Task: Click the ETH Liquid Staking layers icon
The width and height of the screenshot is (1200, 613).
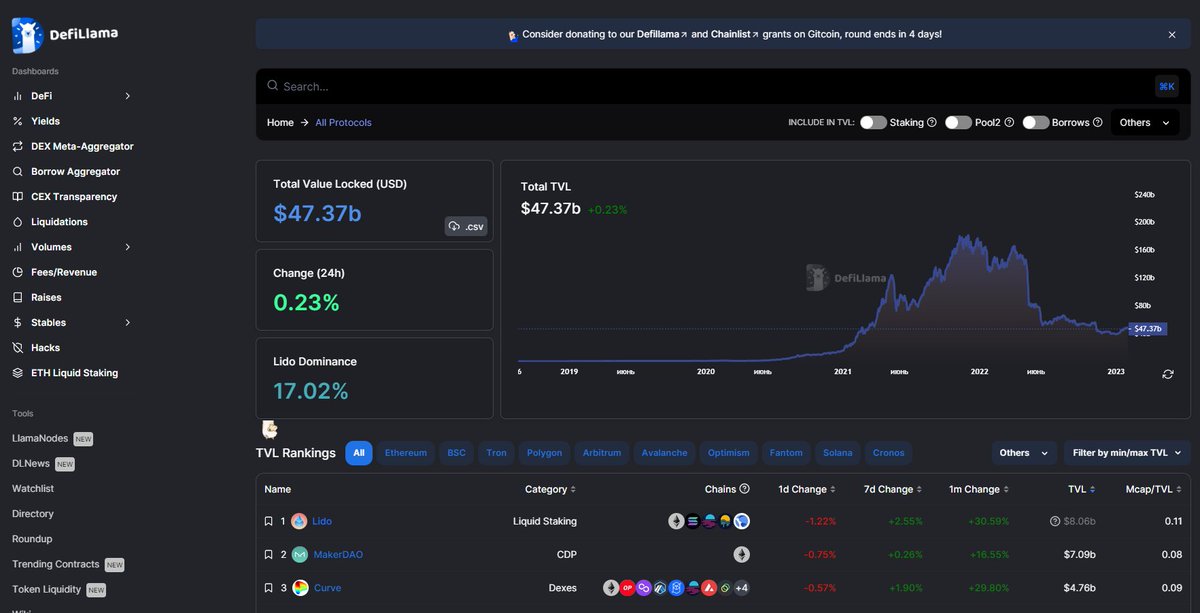Action: pos(18,373)
